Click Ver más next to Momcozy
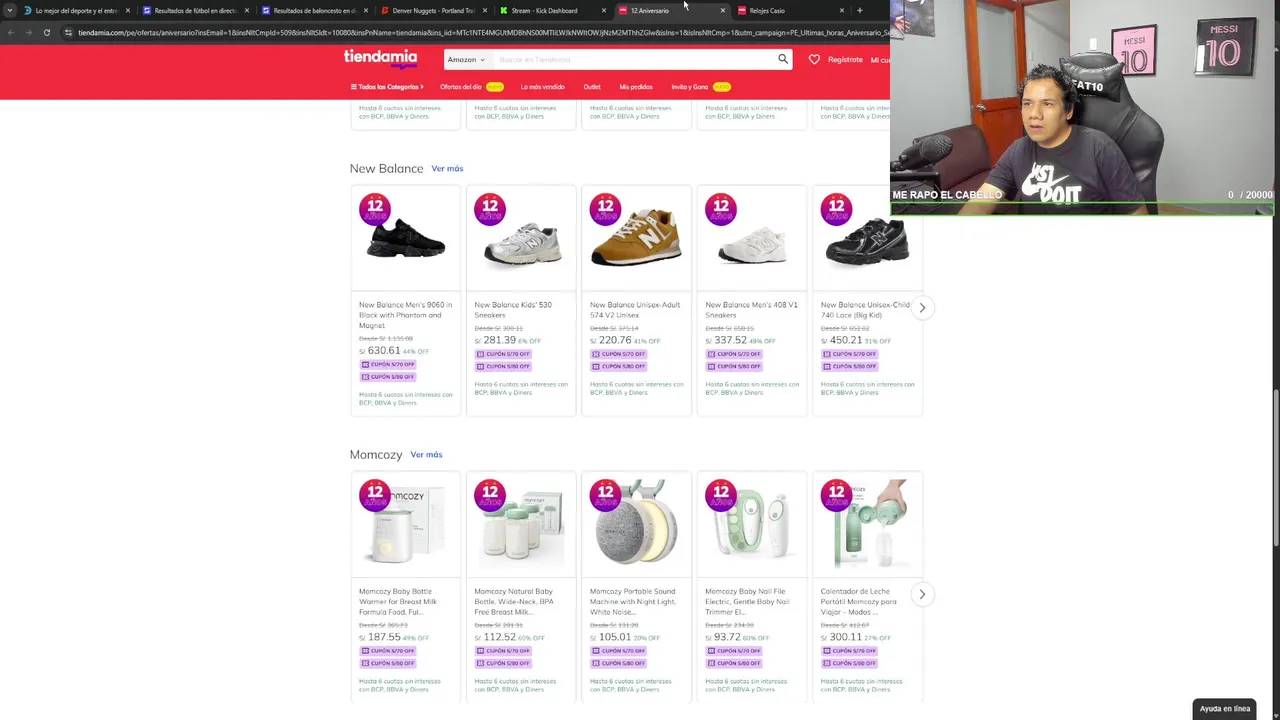Image resolution: width=1280 pixels, height=720 pixels. point(426,454)
